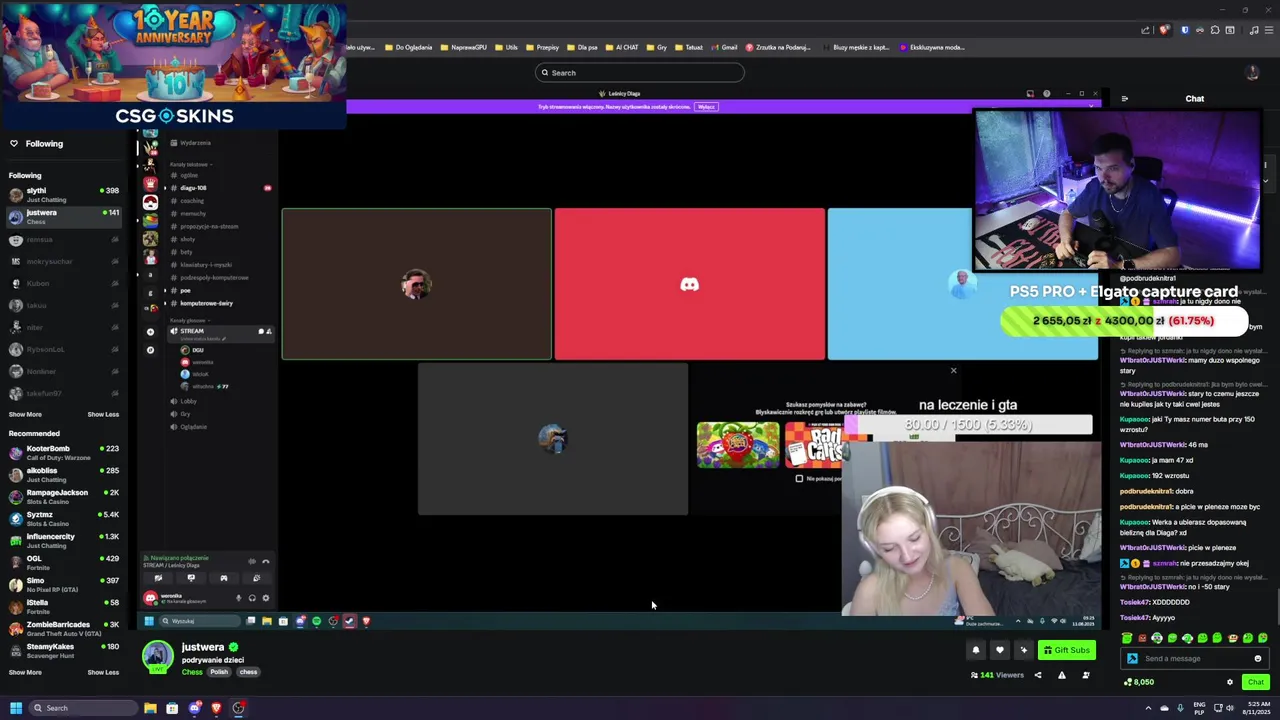Open Lobby voice channel in Discord
Screen dimensions: 1280x720
click(188, 401)
